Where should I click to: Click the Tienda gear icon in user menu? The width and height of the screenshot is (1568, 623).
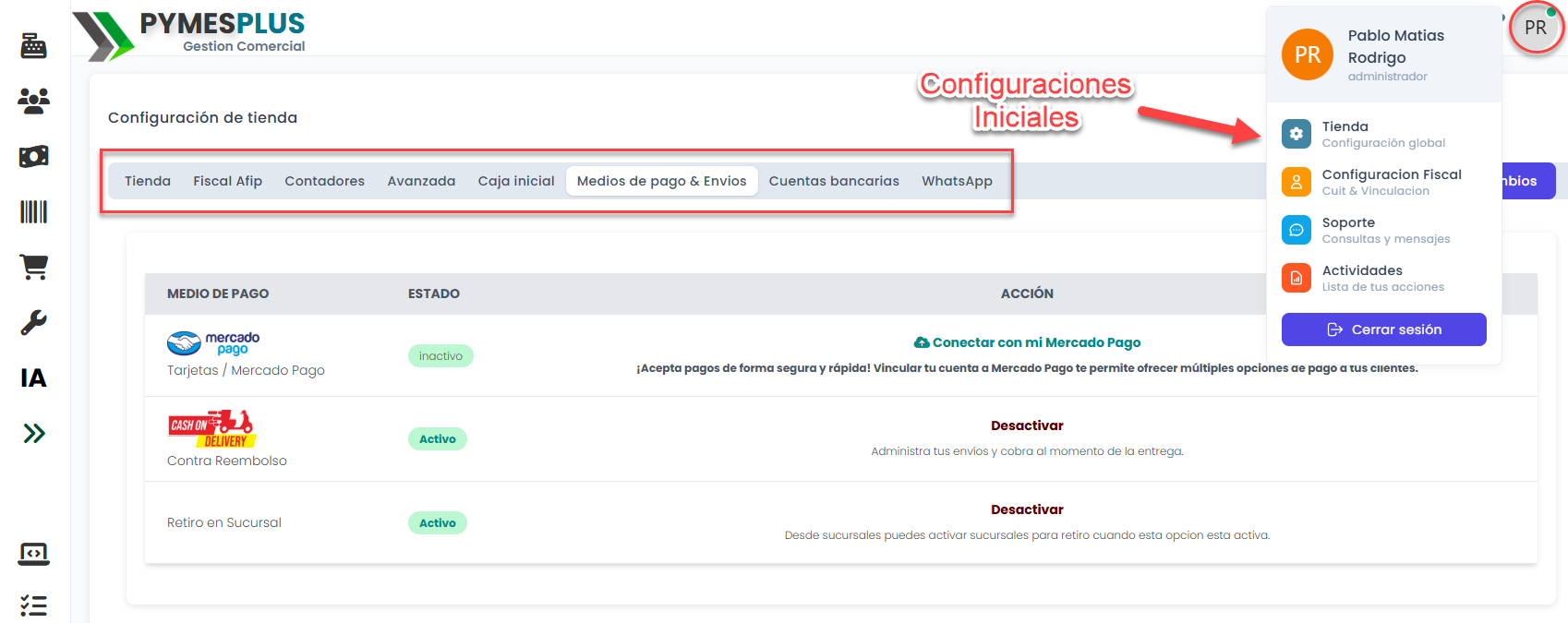coord(1297,134)
